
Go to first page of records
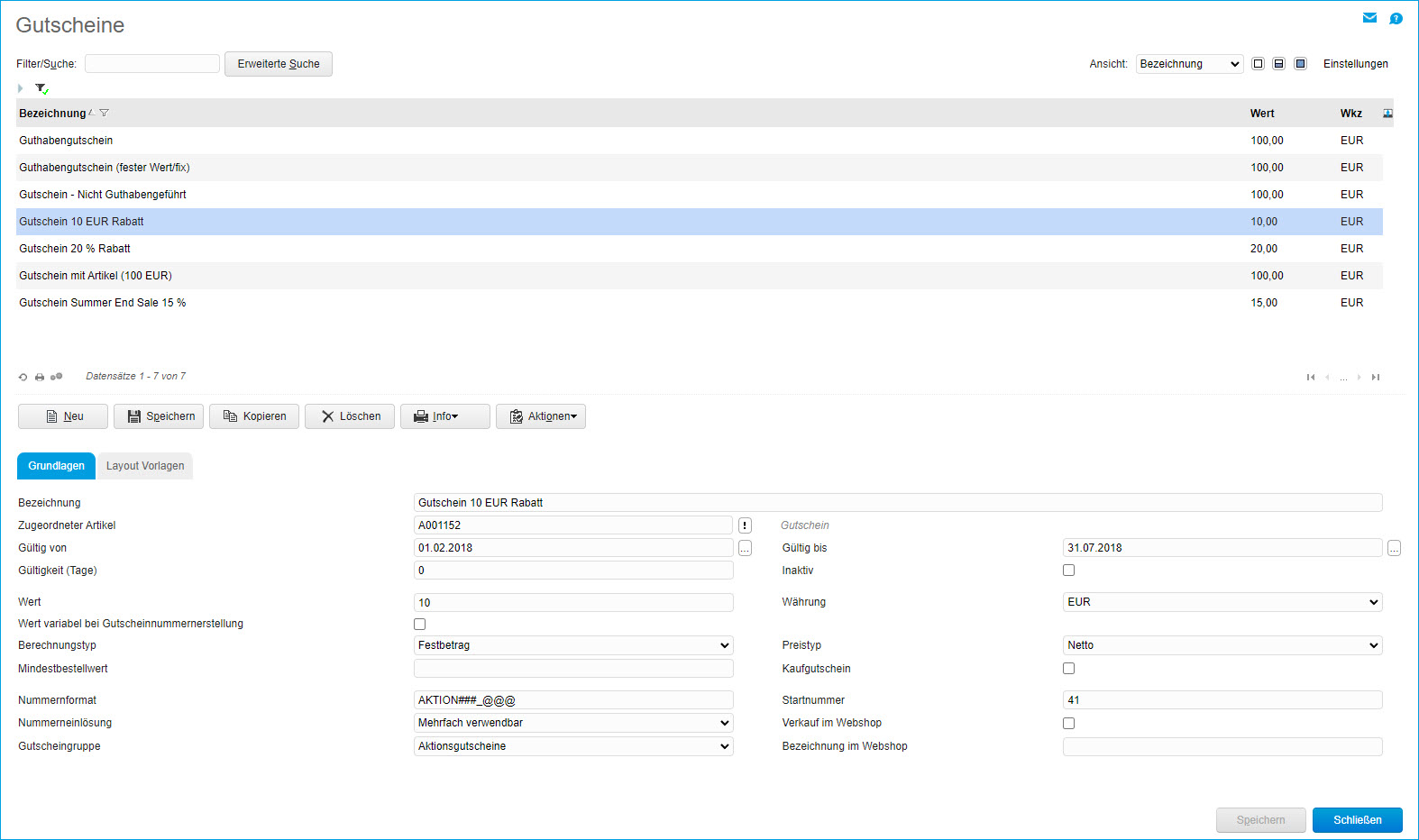tap(1311, 377)
